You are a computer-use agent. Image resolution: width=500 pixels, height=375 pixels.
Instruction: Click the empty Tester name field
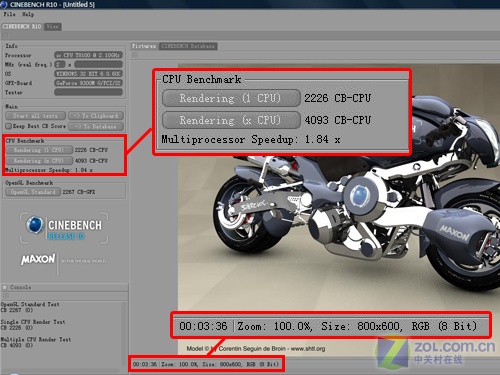(88, 92)
